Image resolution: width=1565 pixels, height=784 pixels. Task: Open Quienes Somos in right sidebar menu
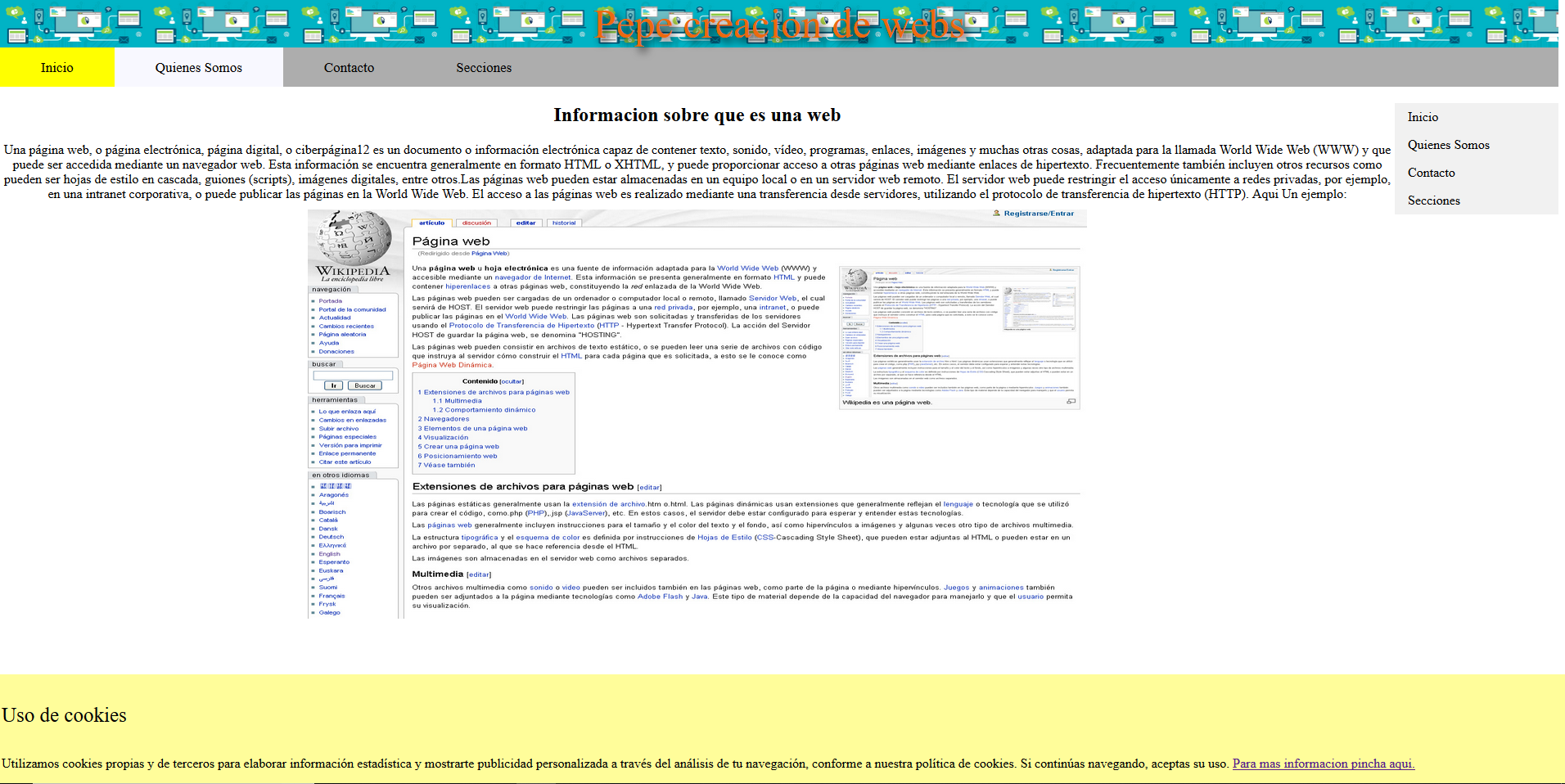[1476, 145]
